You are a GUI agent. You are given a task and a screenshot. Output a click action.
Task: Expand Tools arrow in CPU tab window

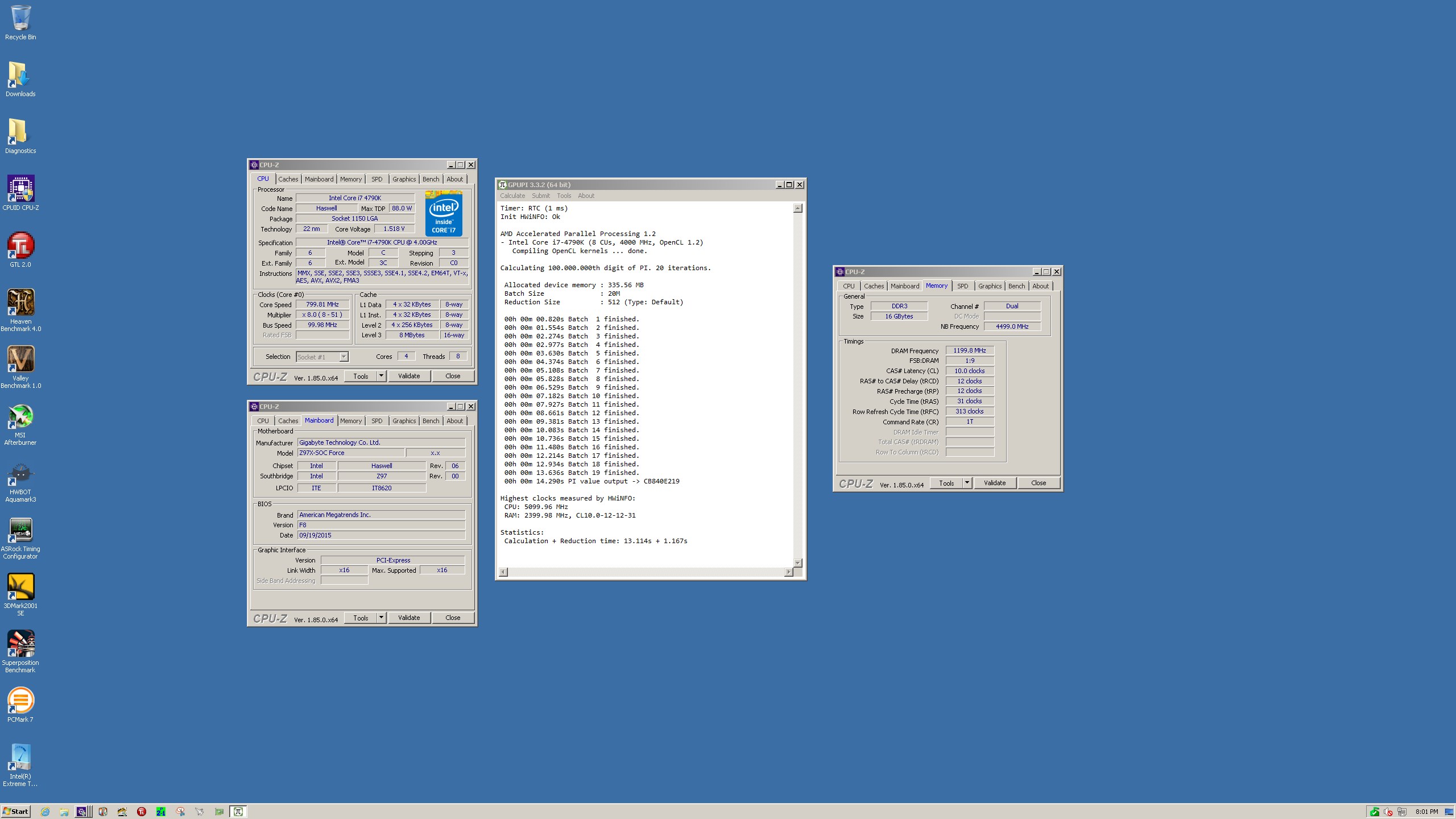(x=381, y=376)
